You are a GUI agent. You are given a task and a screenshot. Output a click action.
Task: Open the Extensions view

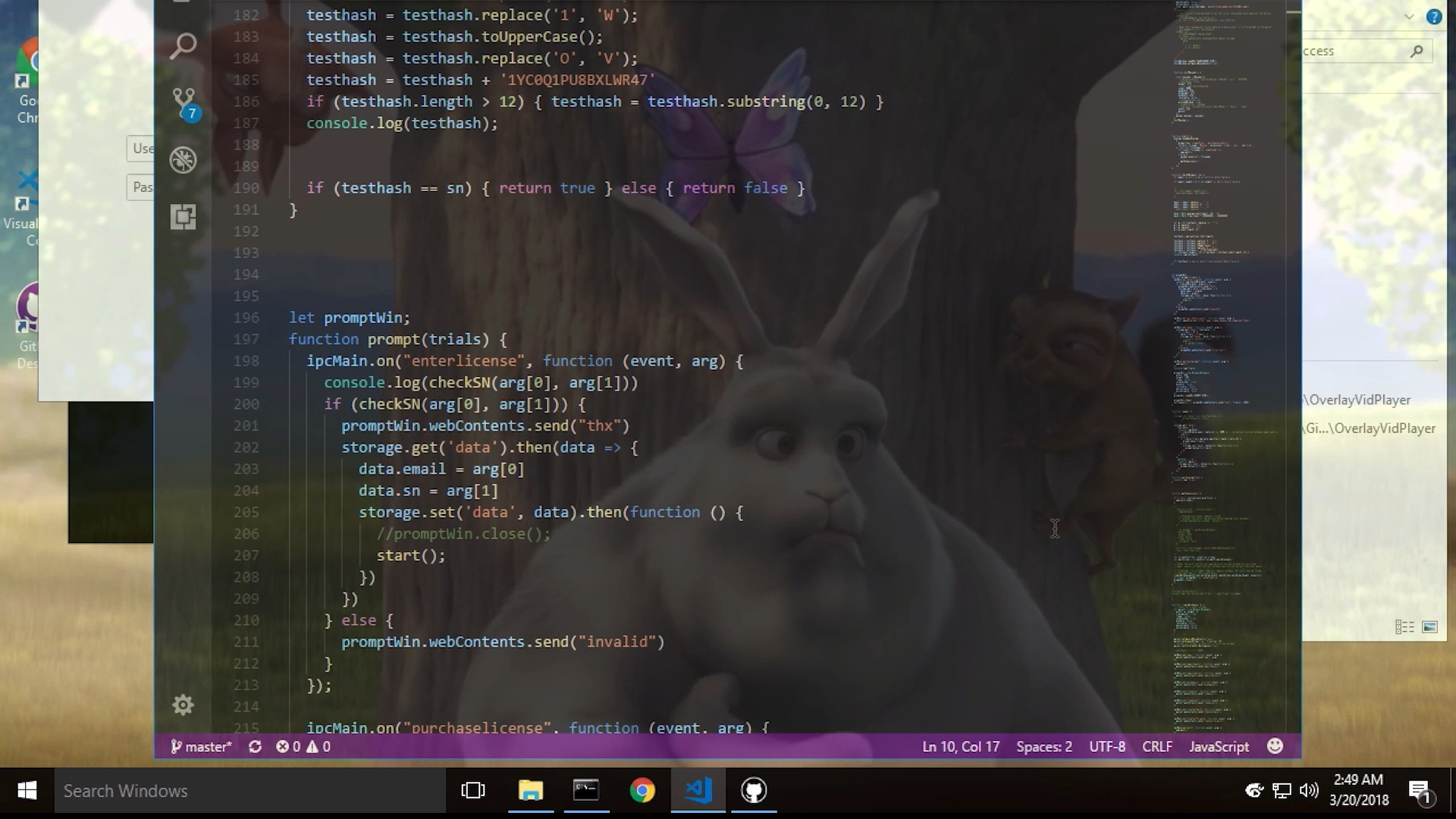pyautogui.click(x=183, y=217)
